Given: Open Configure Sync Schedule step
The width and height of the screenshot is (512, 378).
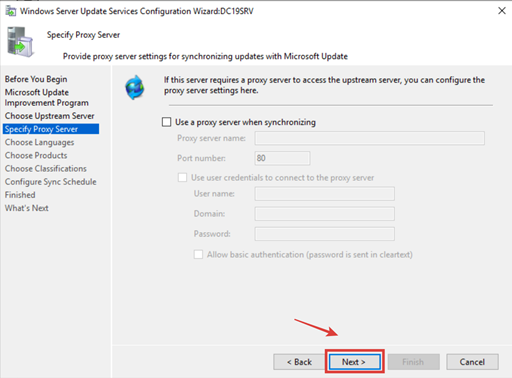Looking at the screenshot, I should [x=51, y=182].
